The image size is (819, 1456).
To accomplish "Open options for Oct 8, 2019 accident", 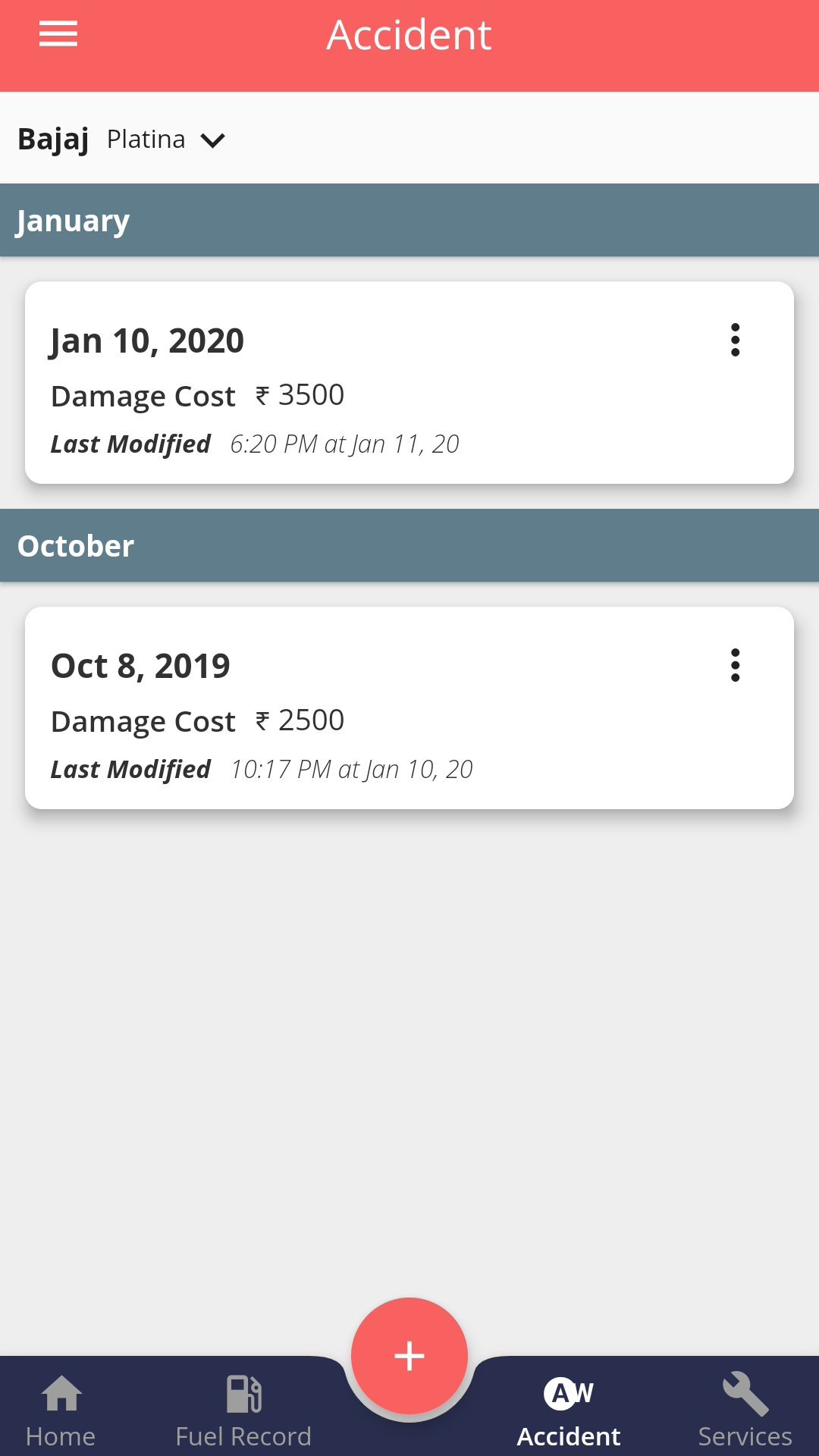I will (x=735, y=665).
